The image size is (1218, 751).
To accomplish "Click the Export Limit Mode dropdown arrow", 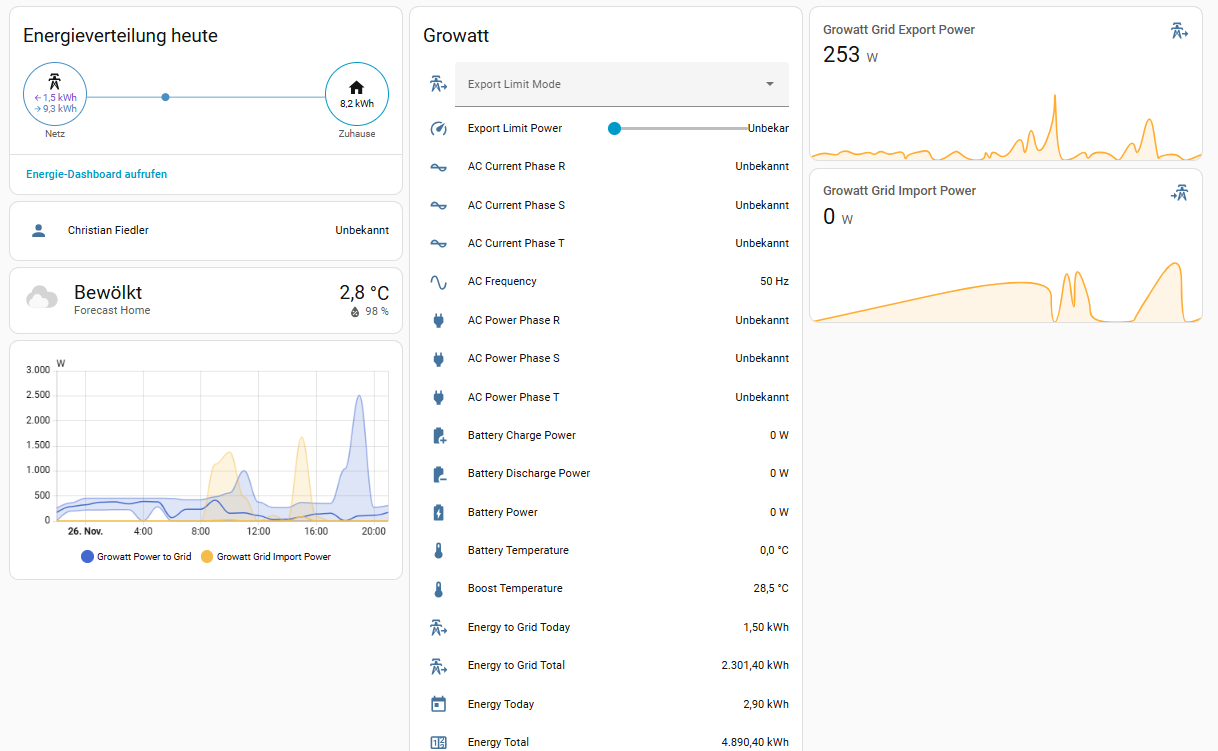I will tap(770, 85).
